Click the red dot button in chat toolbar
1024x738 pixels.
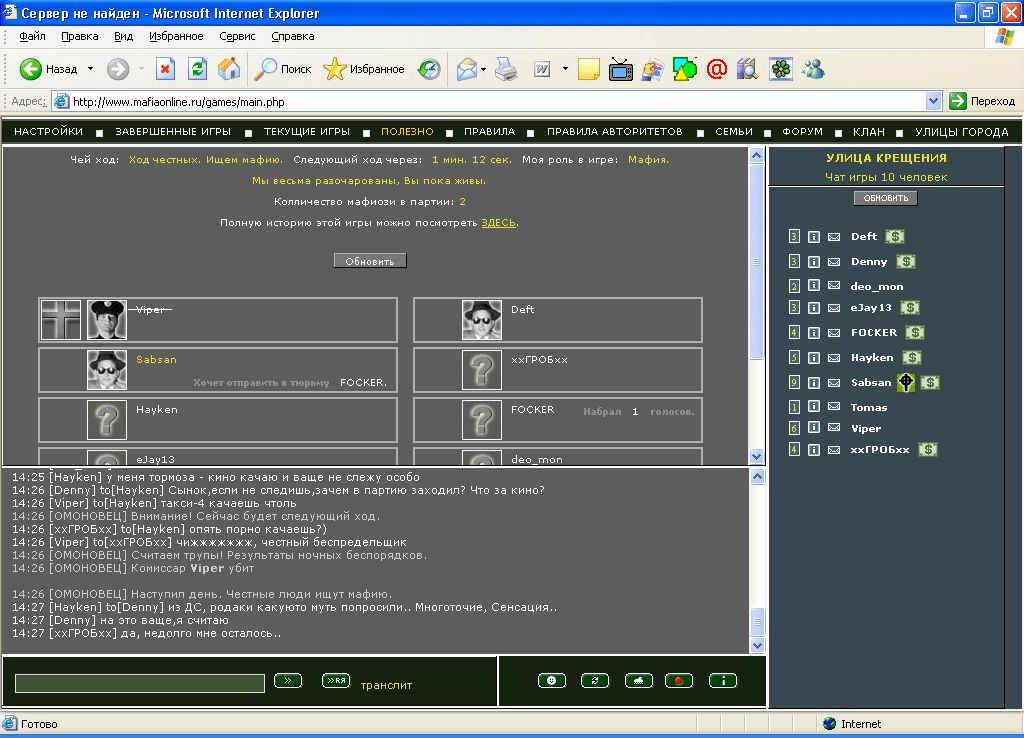pos(679,681)
